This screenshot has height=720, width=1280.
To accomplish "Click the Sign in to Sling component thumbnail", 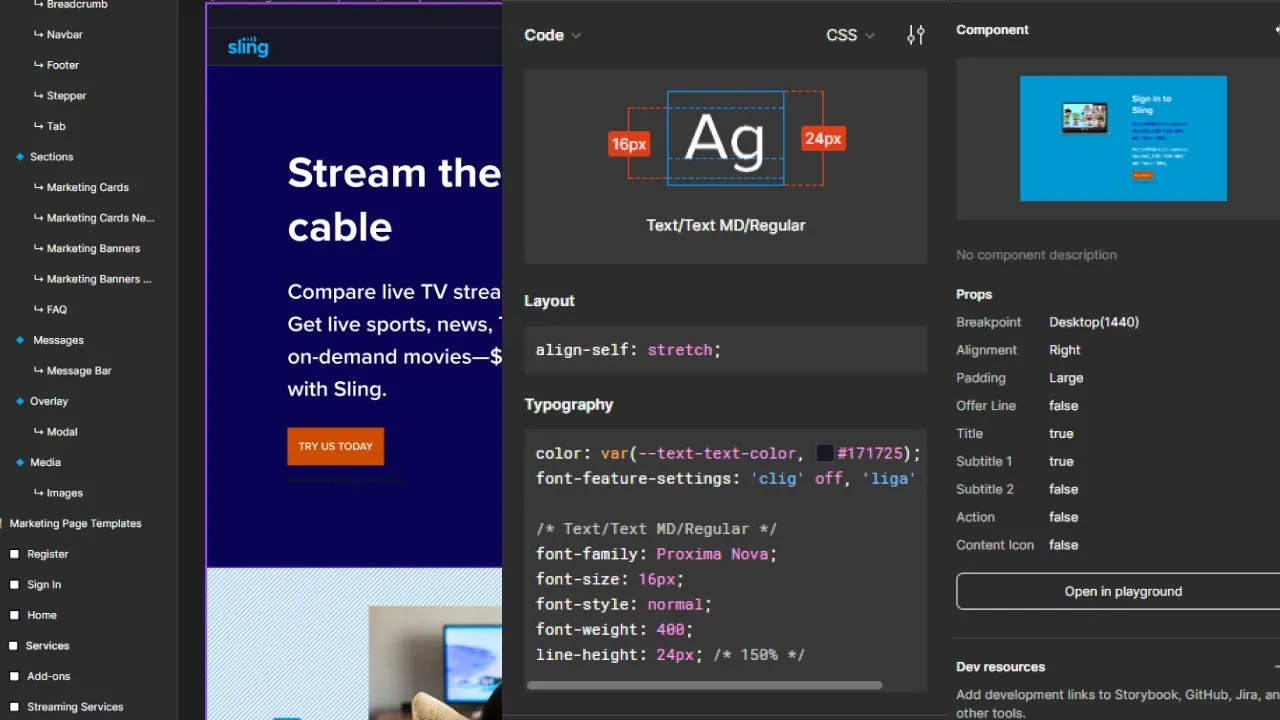I will click(x=1123, y=138).
